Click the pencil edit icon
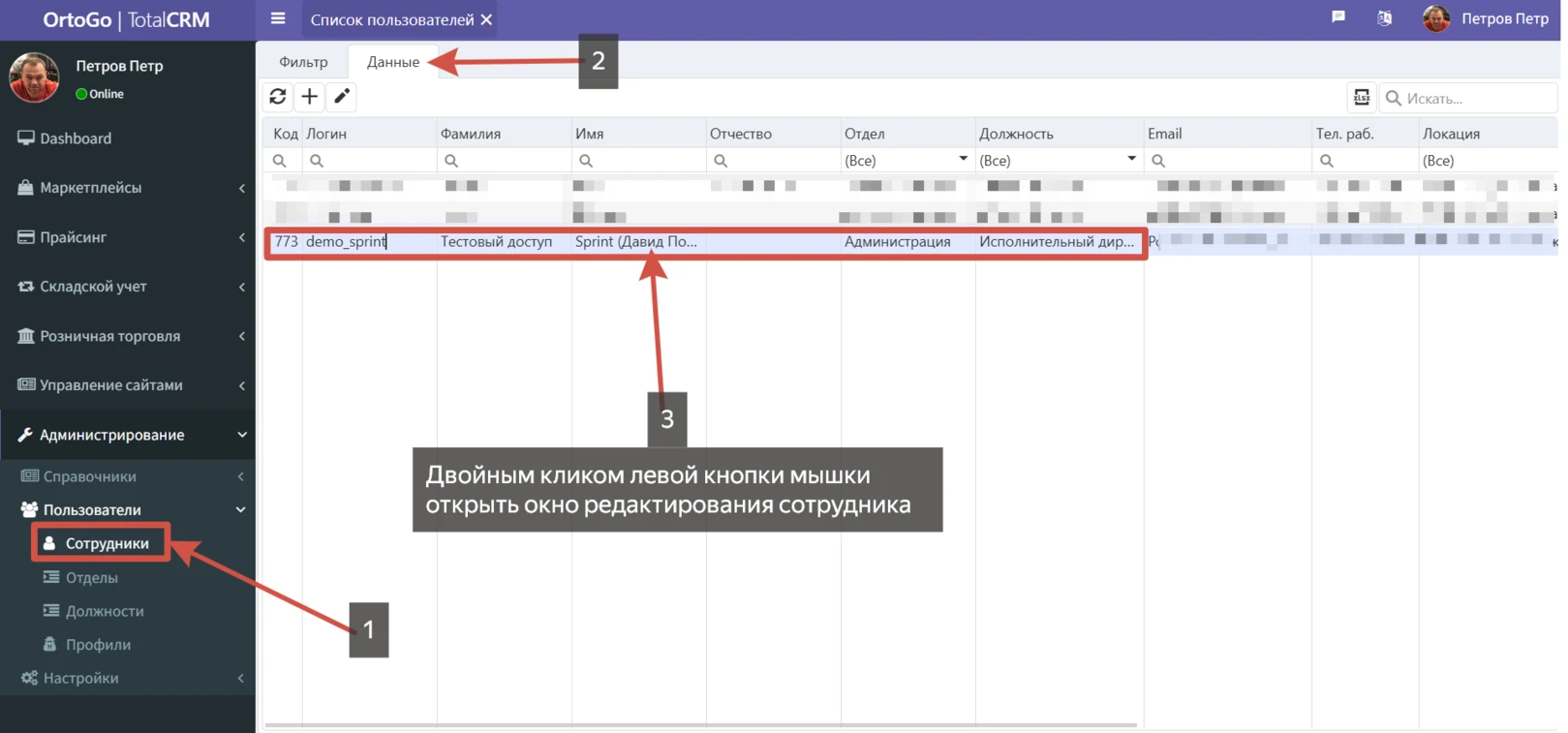The image size is (1568, 733). [342, 97]
